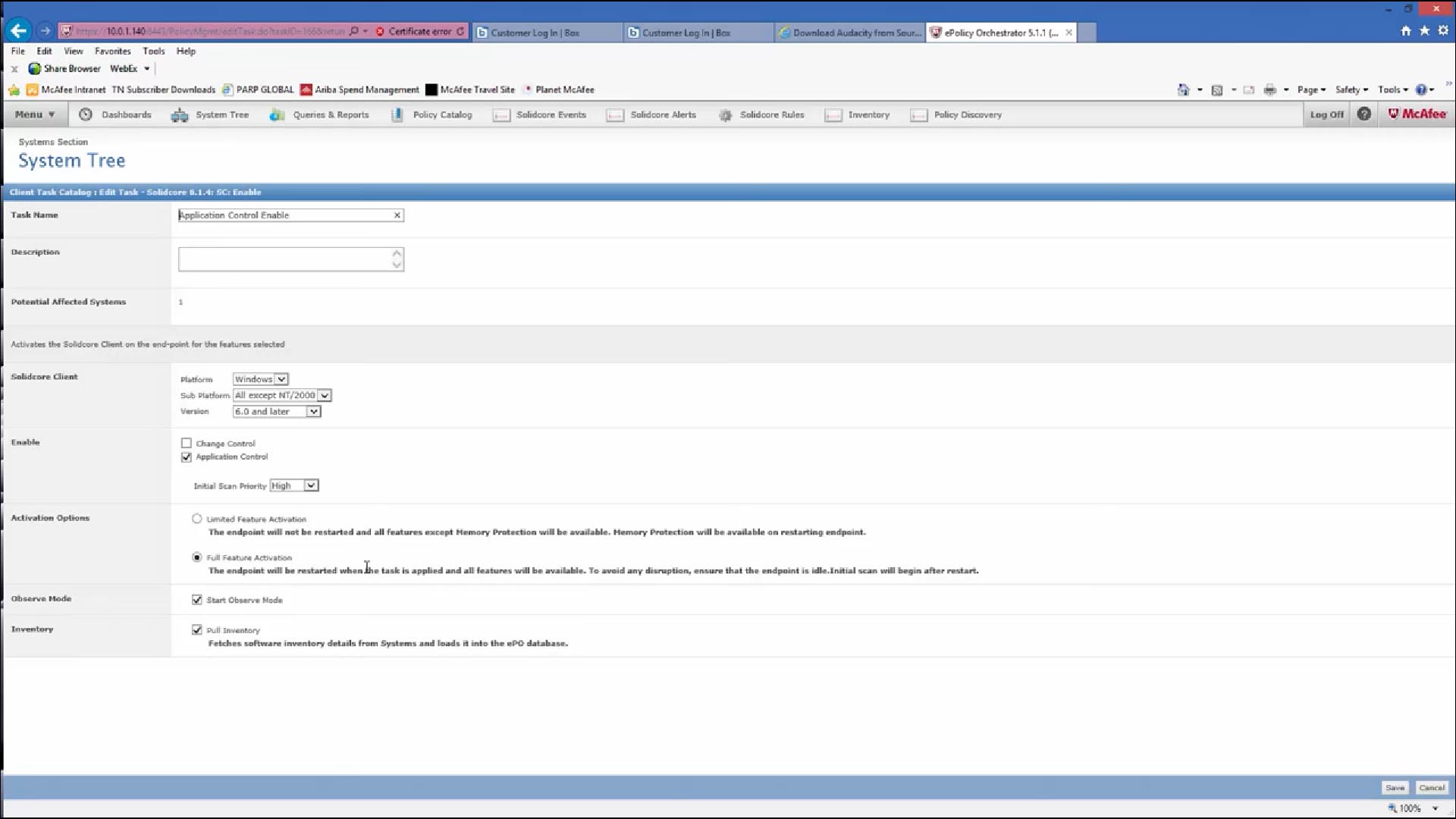Toggle the Pull Inventory checkbox
The width and height of the screenshot is (1456, 819).
click(197, 630)
